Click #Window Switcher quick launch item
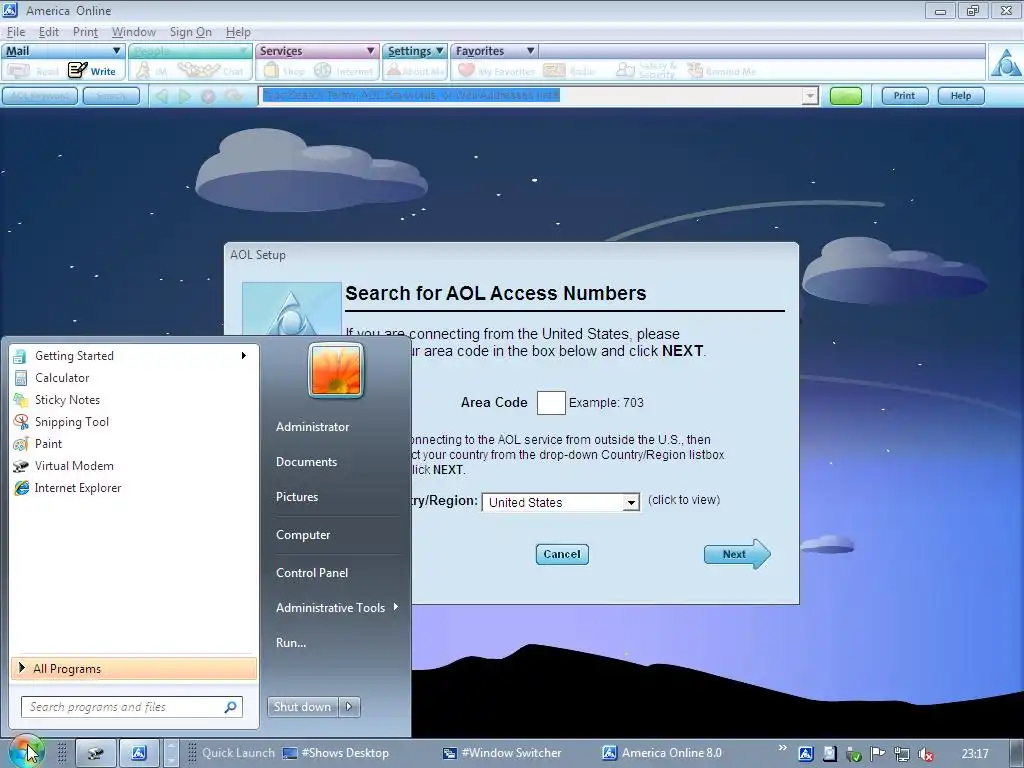 coord(502,753)
